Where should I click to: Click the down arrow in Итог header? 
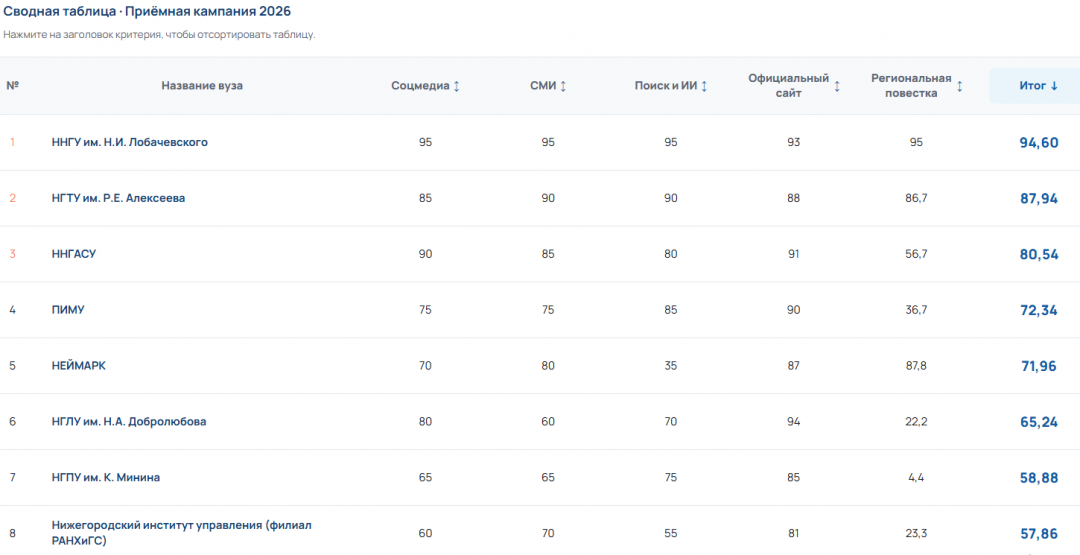1054,86
